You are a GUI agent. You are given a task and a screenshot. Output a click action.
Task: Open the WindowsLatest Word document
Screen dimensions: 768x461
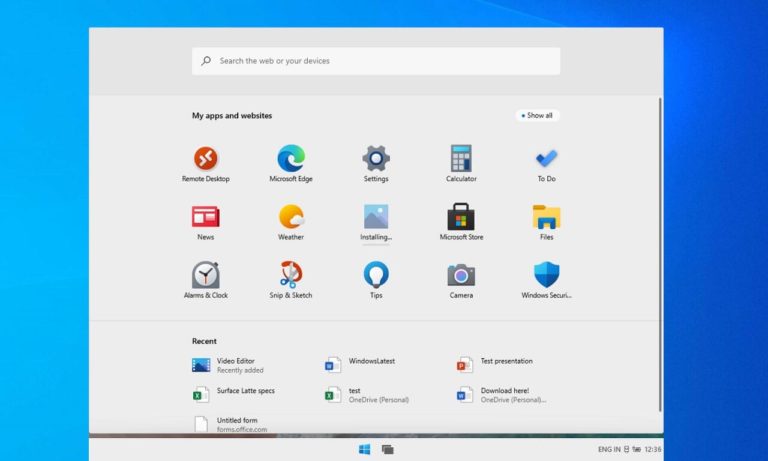tap(360, 365)
